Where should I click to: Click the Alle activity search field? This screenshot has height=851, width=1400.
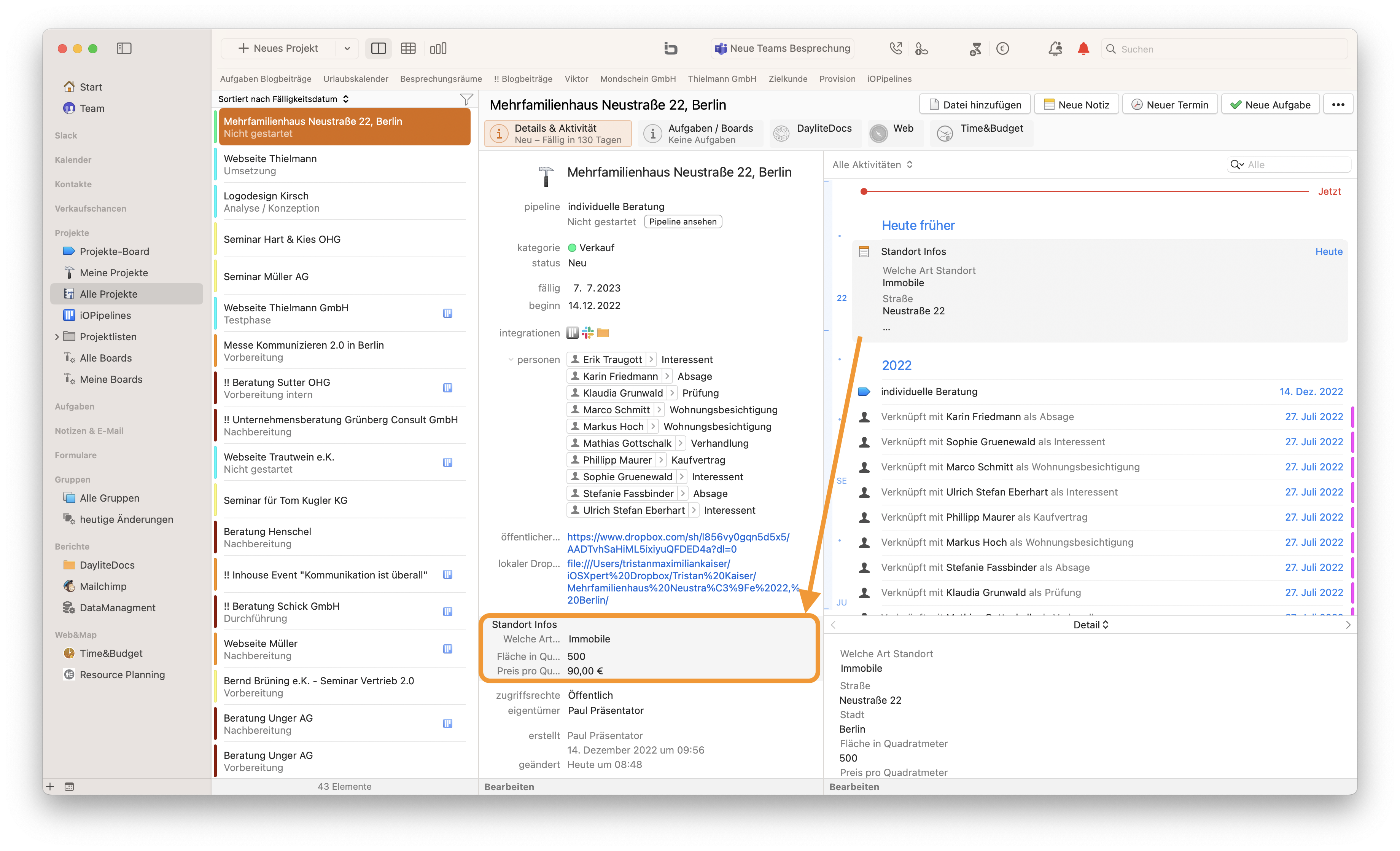point(1289,164)
